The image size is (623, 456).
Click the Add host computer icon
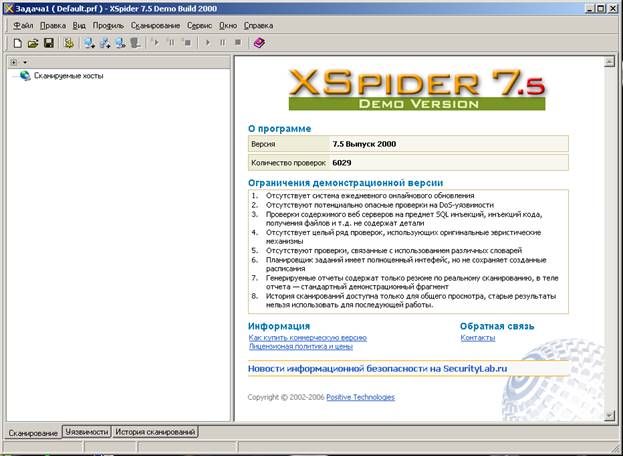(89, 43)
